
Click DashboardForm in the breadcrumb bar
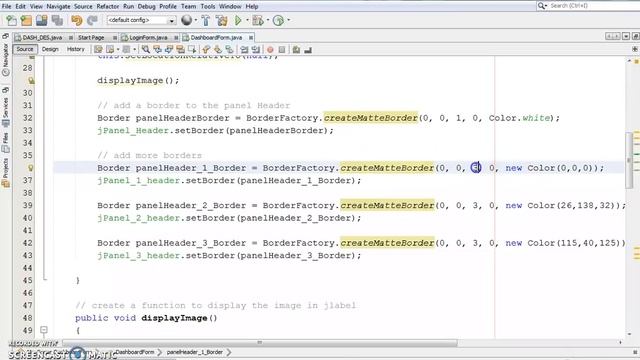[134, 352]
